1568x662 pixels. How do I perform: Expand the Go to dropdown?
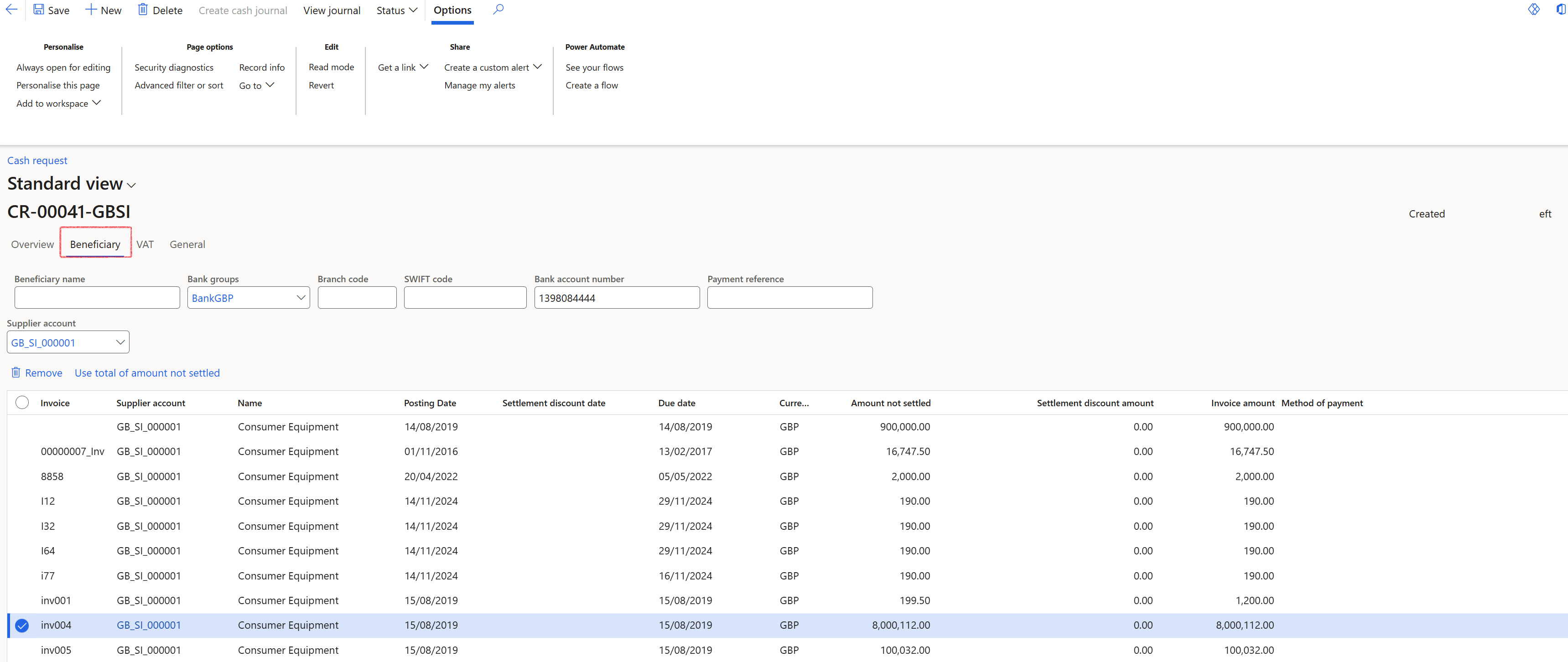tap(257, 85)
